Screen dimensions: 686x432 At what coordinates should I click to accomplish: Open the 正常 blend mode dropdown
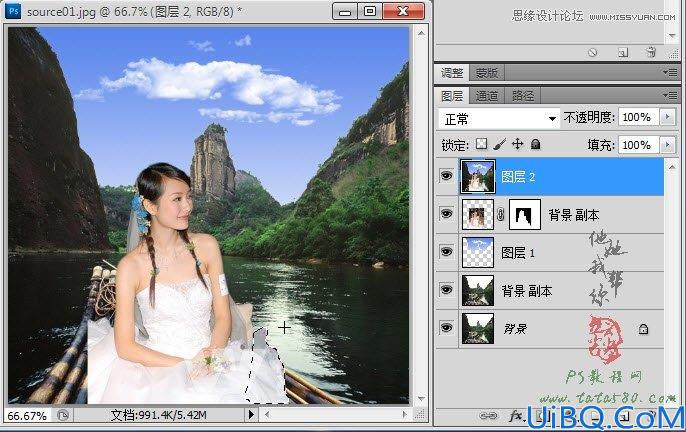(499, 119)
